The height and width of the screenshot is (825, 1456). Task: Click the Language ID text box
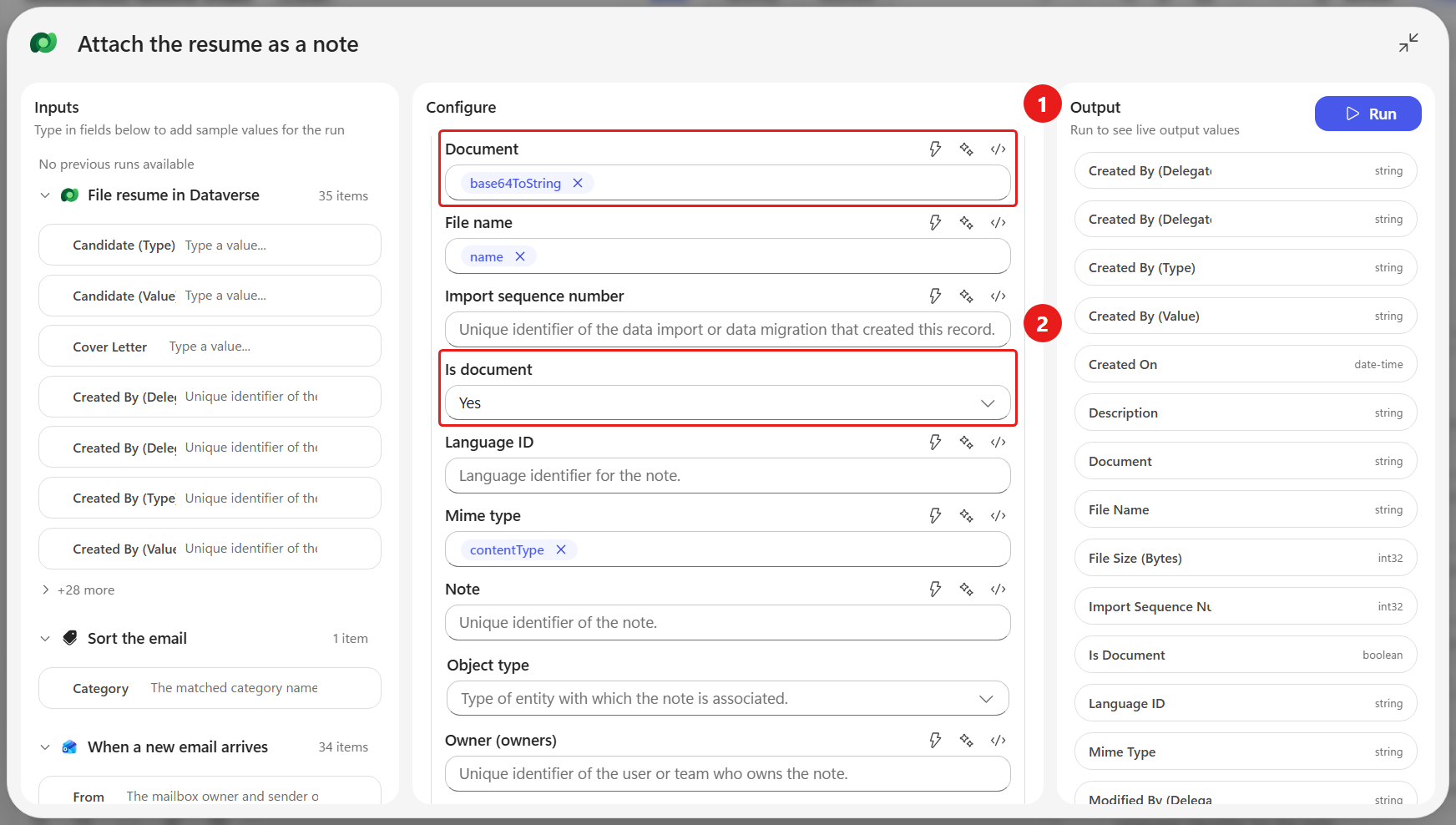pyautogui.click(x=727, y=475)
